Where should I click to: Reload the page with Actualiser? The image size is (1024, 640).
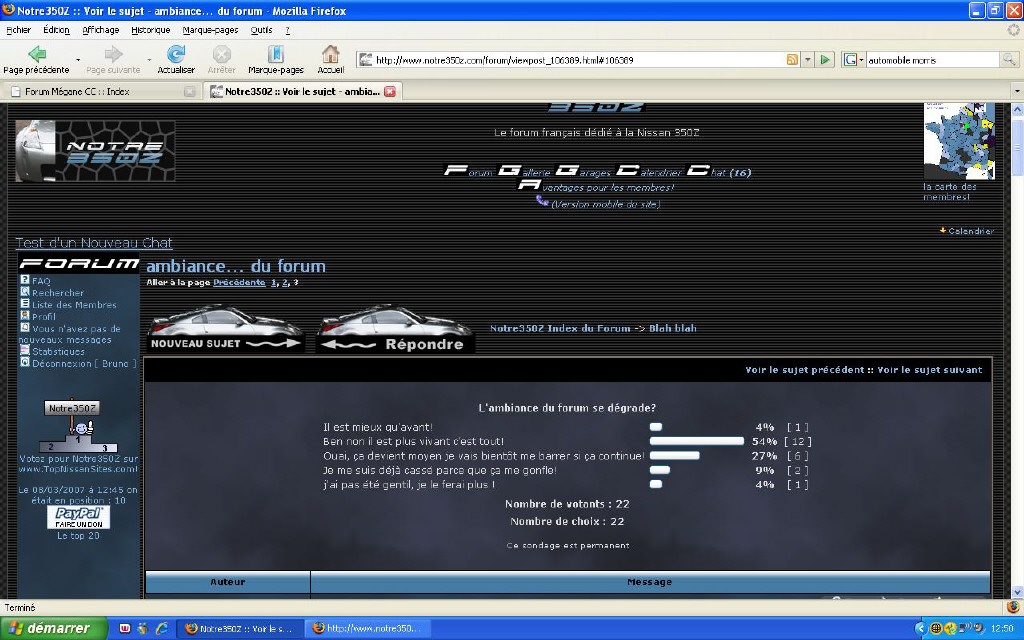[x=176, y=54]
